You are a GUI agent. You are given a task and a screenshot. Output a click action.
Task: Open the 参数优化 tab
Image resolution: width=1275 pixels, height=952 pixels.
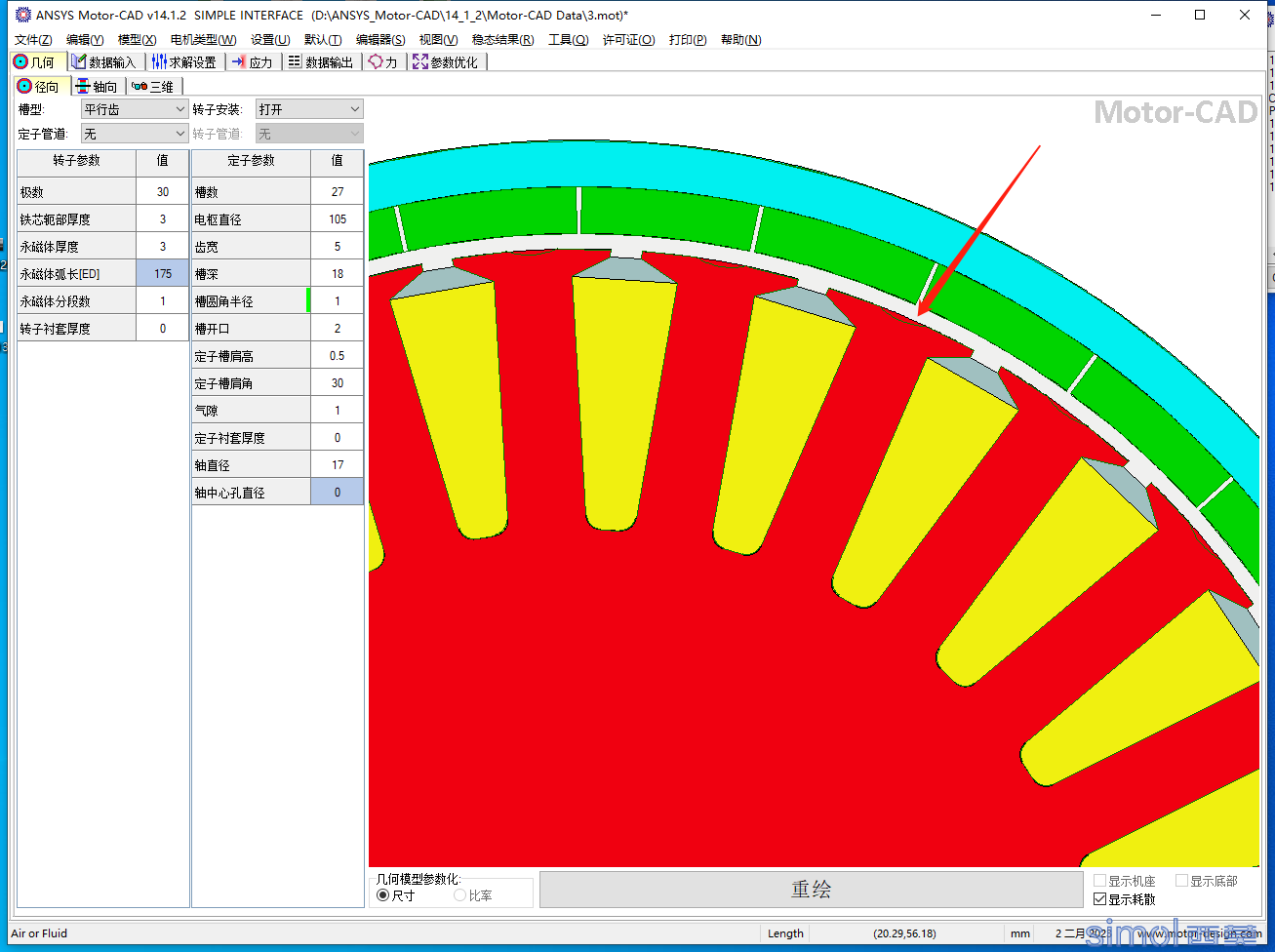coord(446,61)
